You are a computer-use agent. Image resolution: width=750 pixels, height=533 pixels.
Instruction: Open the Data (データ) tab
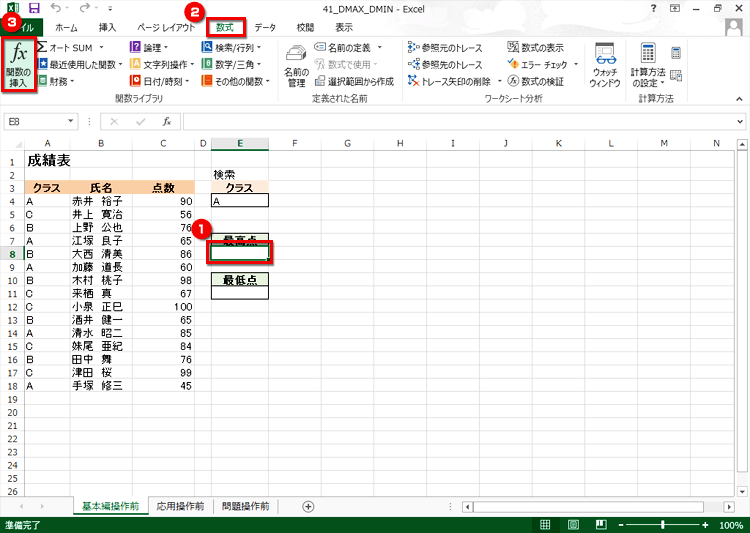coord(265,27)
